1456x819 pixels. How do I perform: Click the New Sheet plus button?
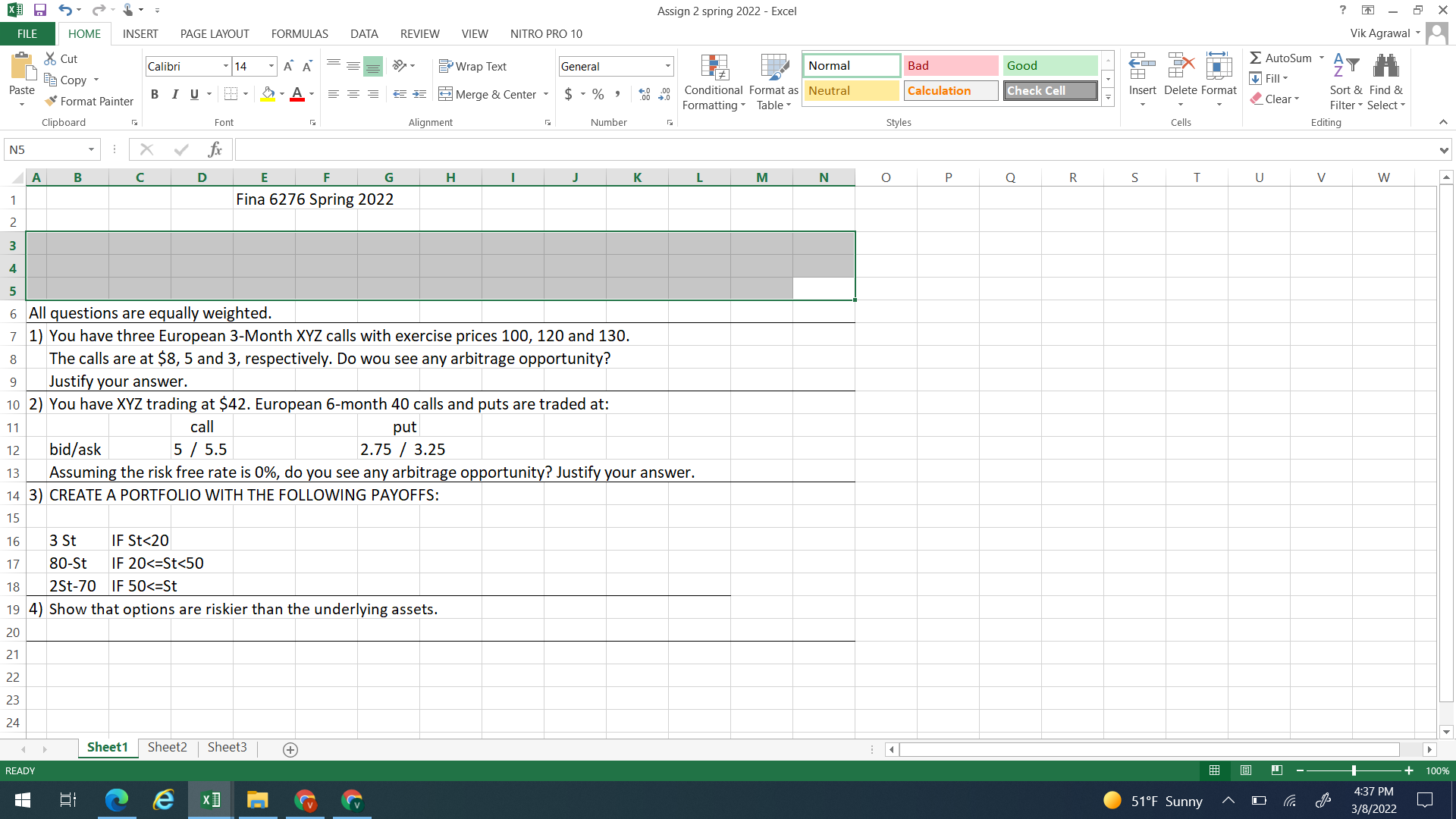pos(290,749)
